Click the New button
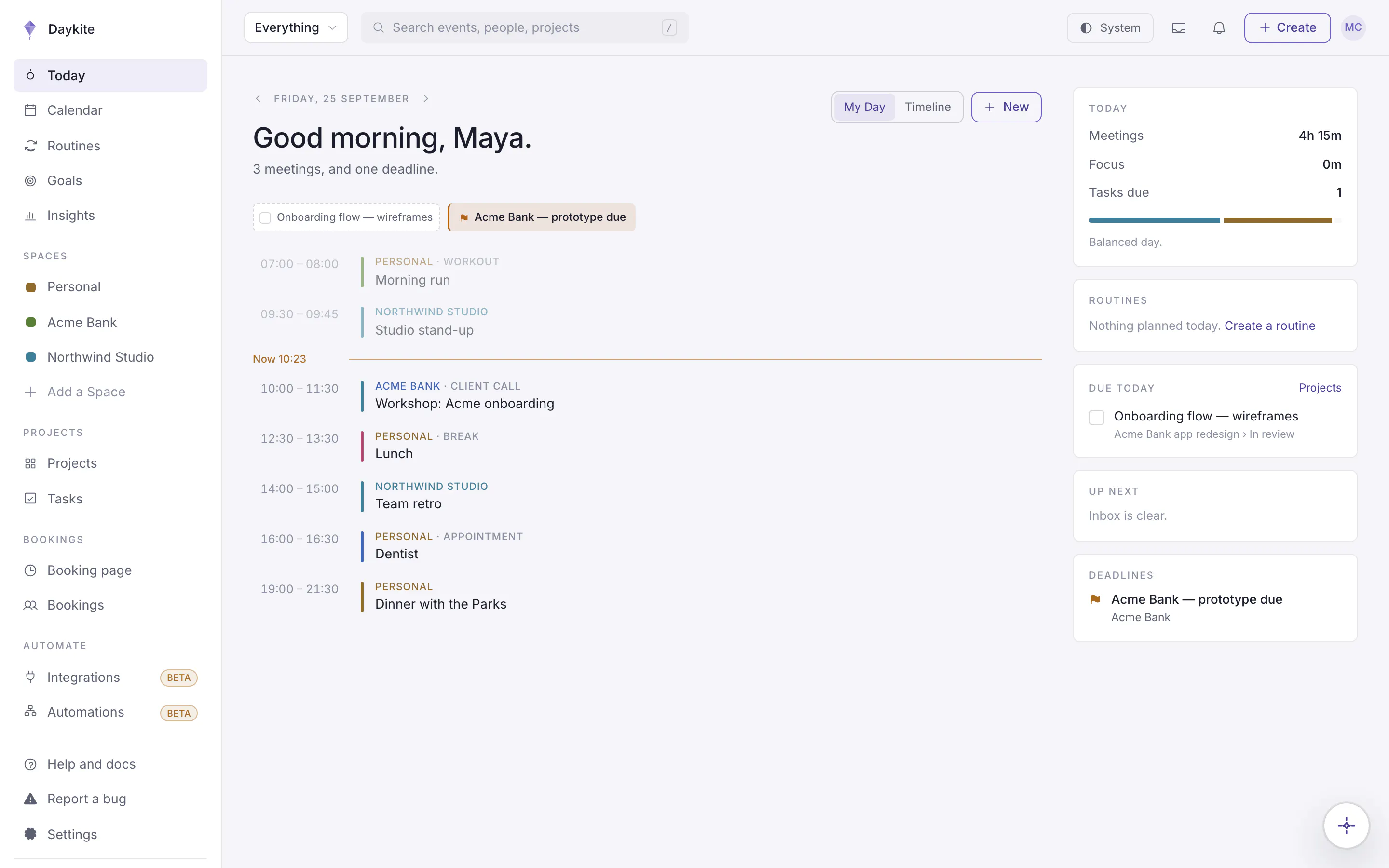The height and width of the screenshot is (868, 1389). click(1006, 107)
